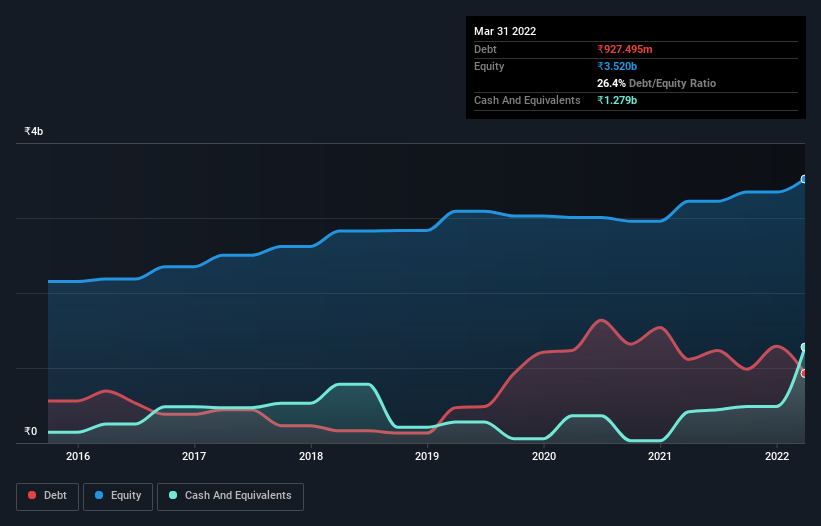This screenshot has width=821, height=526.
Task: Toggle Cash And Equivalents legend button
Action: click(x=230, y=496)
